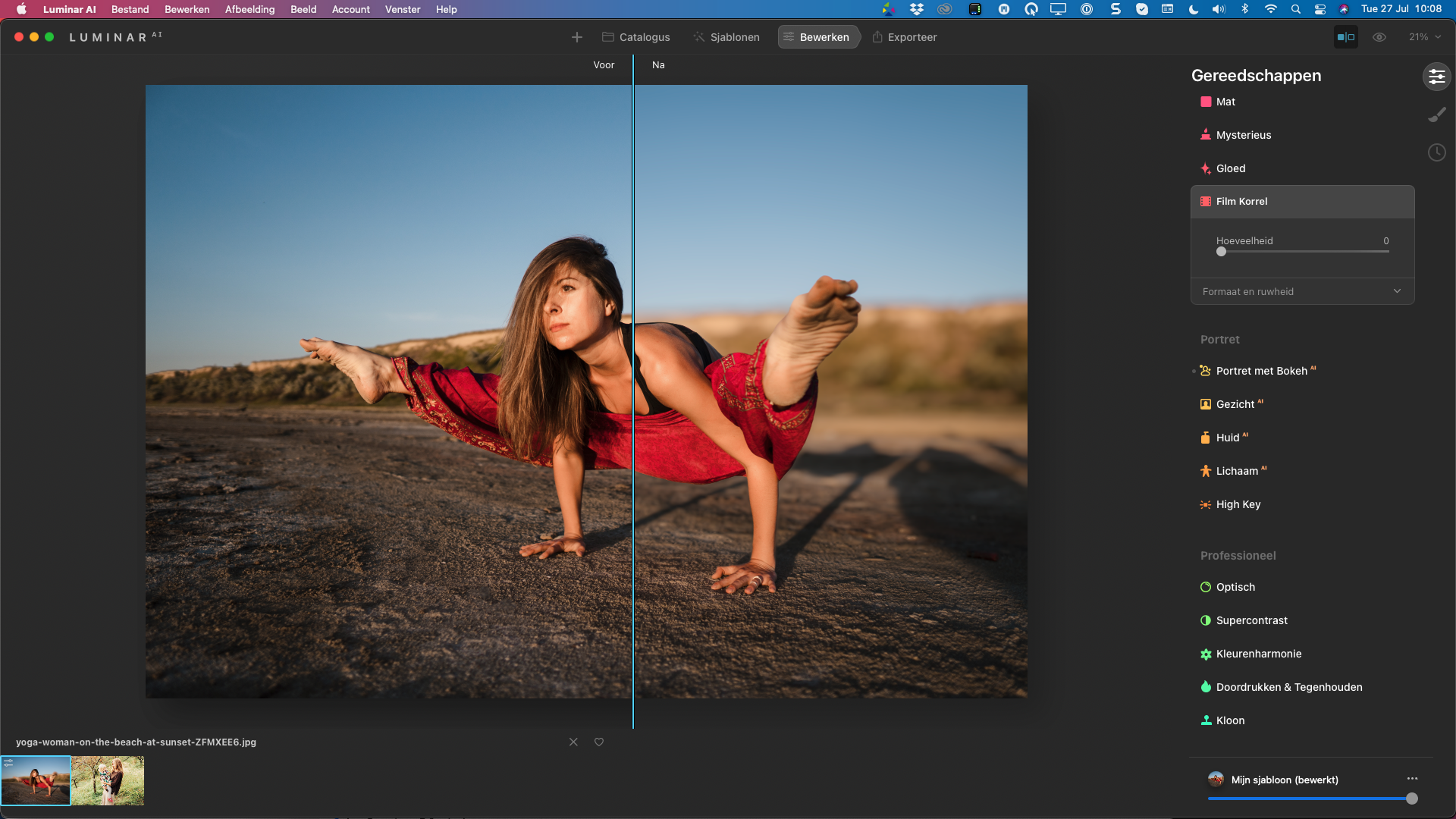The width and height of the screenshot is (1456, 819).
Task: Open the Gezicht AI tool
Action: click(x=1235, y=404)
